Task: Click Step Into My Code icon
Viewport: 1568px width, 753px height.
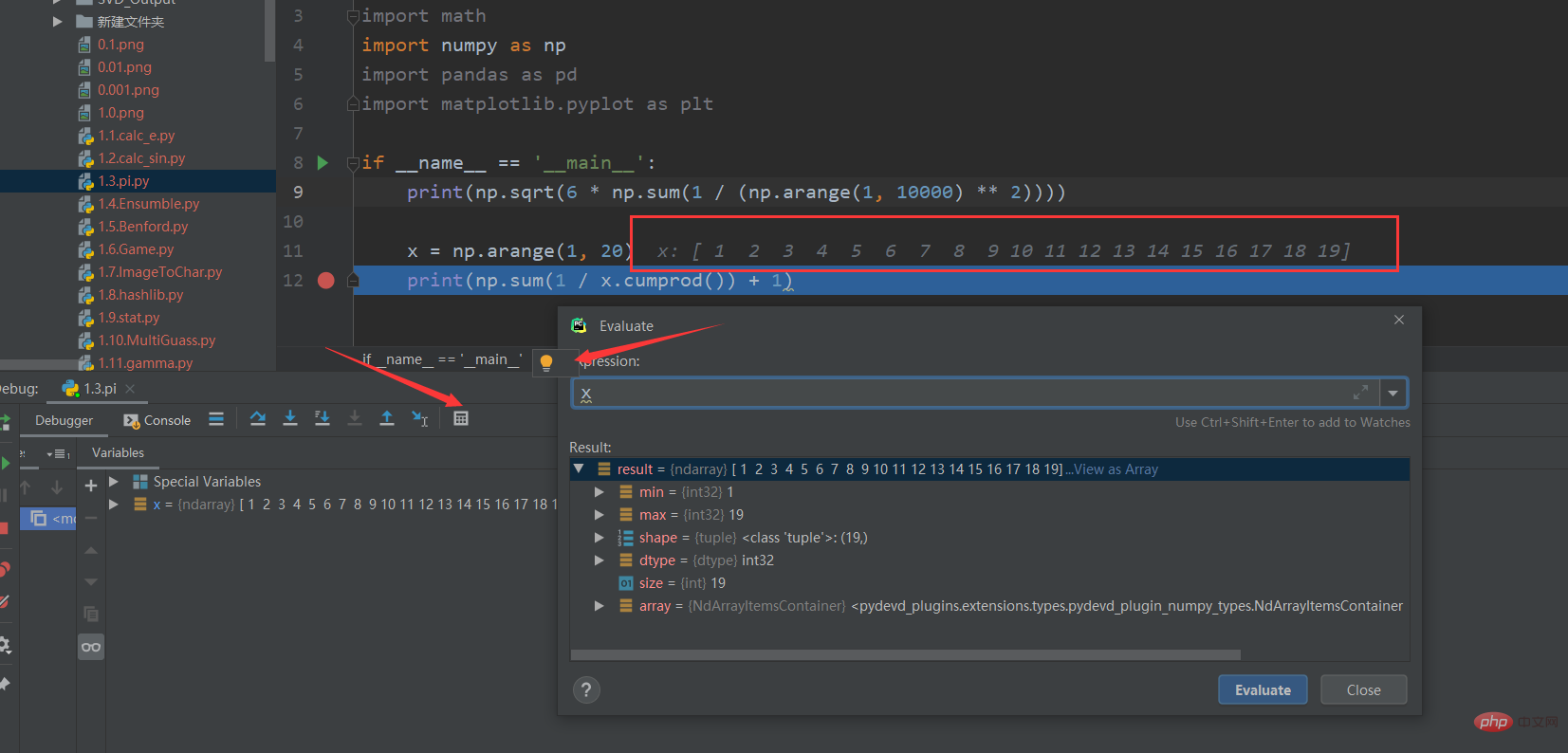Action: pos(323,418)
